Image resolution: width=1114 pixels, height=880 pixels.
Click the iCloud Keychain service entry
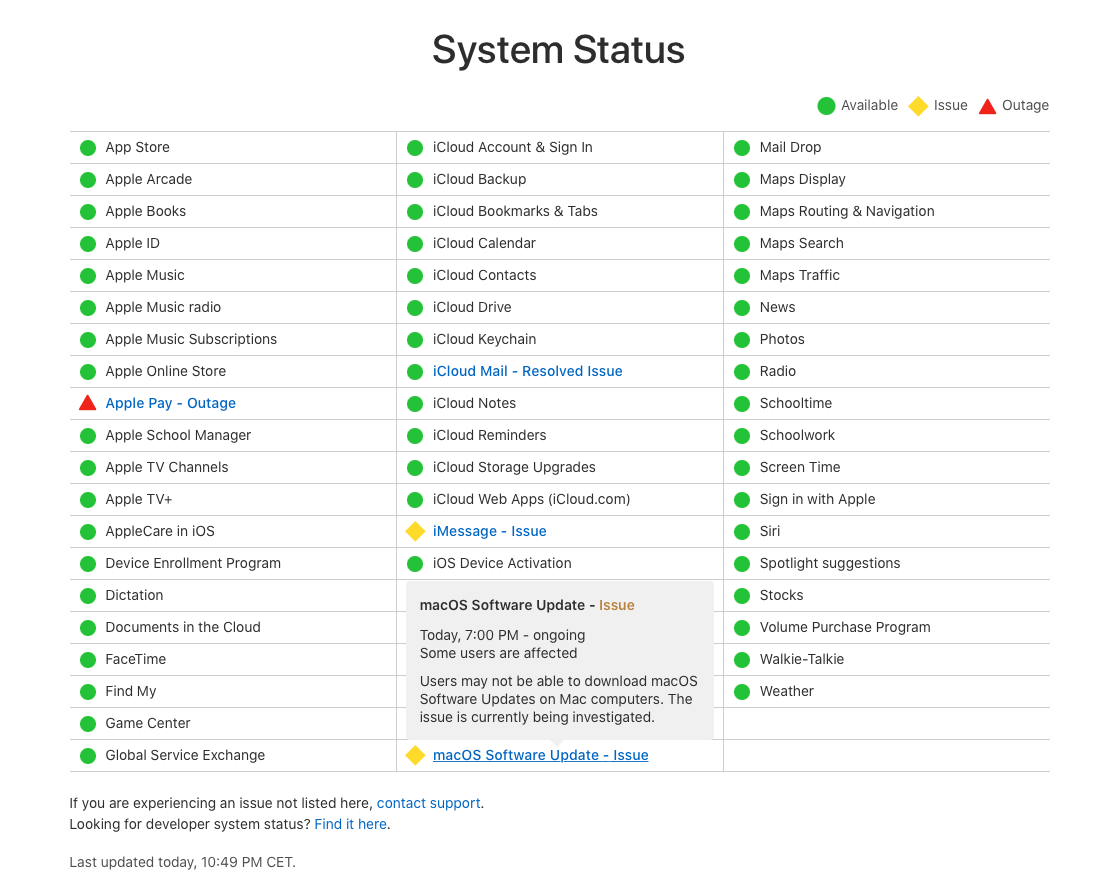(484, 339)
